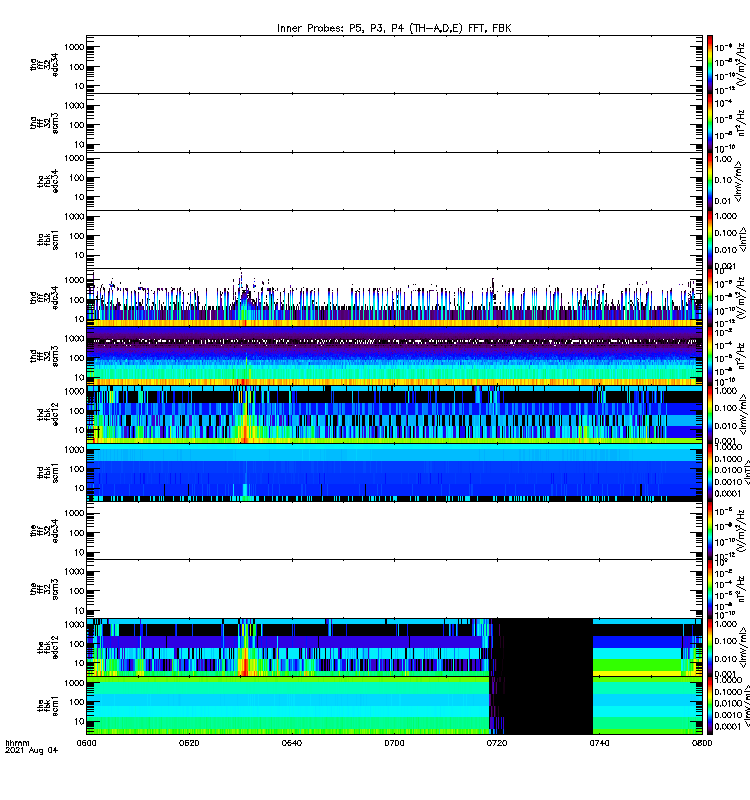750x800 pixels.
Task: Select the "the fff 32 edc34" panel label
Action: coord(44,531)
